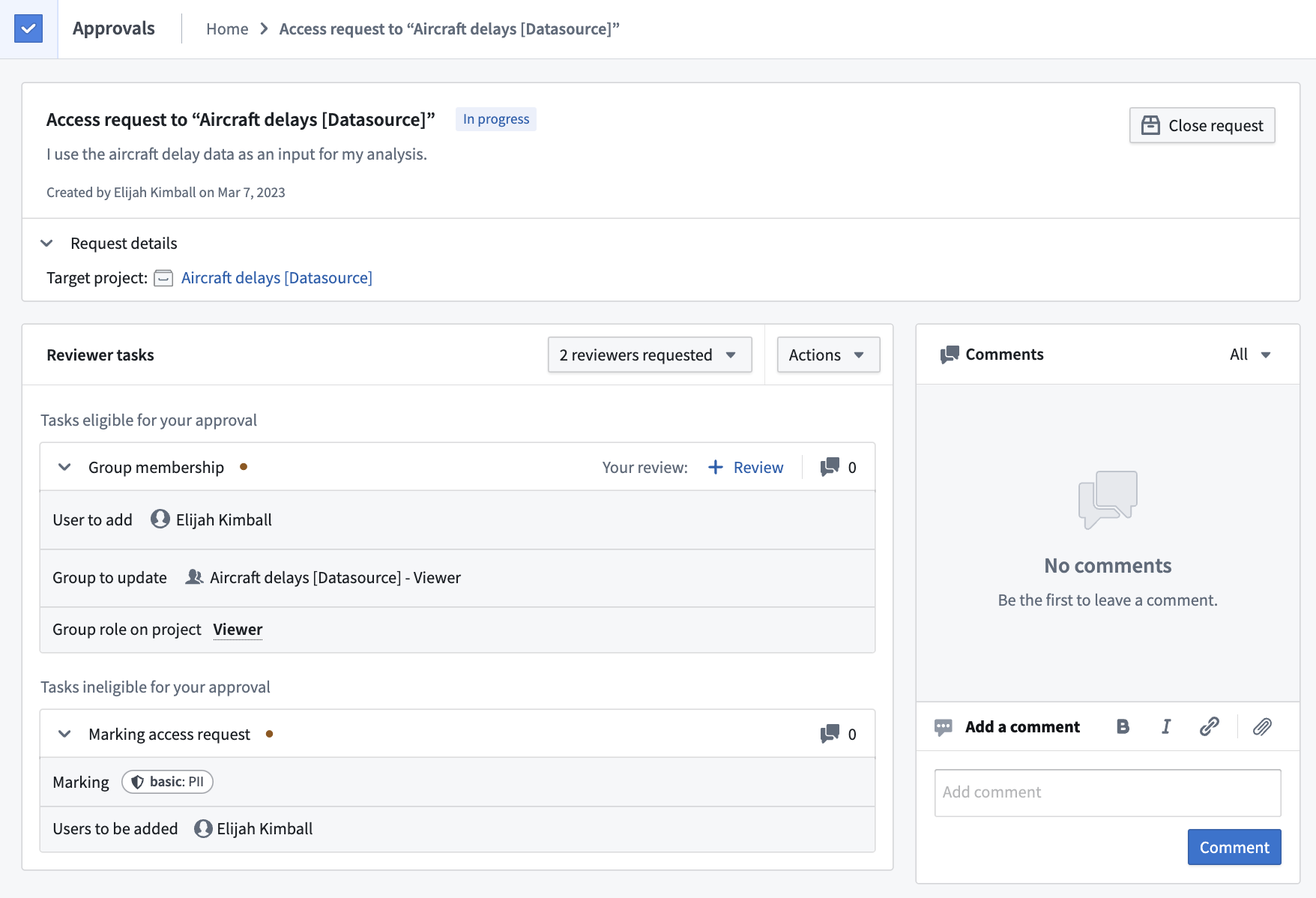
Task: Toggle italic formatting in comment editor
Action: tap(1166, 726)
